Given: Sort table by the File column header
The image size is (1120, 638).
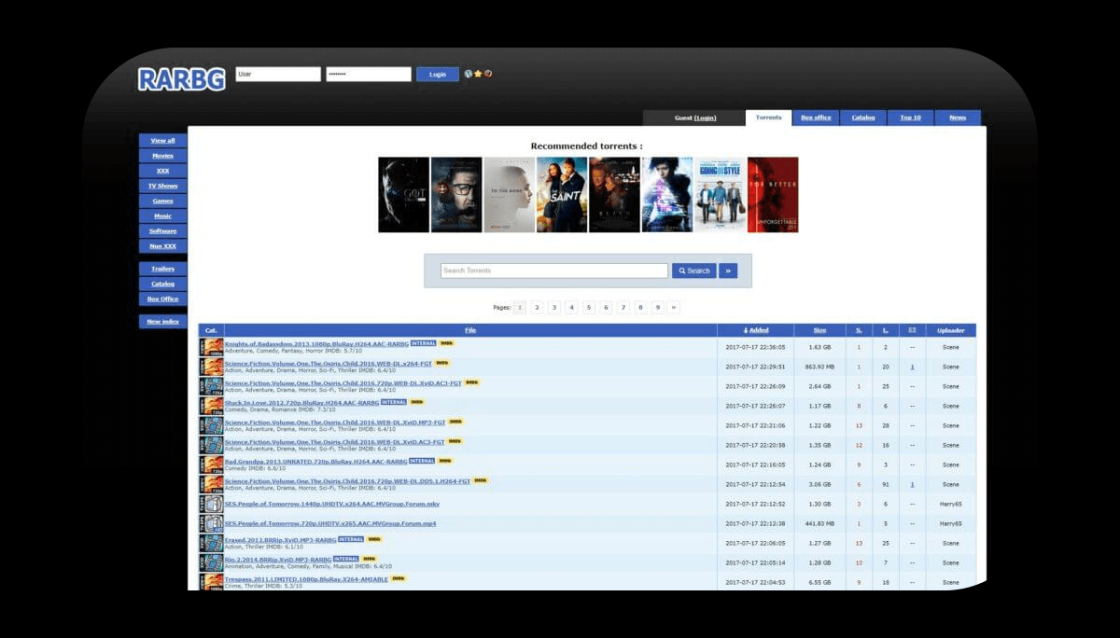Looking at the screenshot, I should (x=470, y=330).
